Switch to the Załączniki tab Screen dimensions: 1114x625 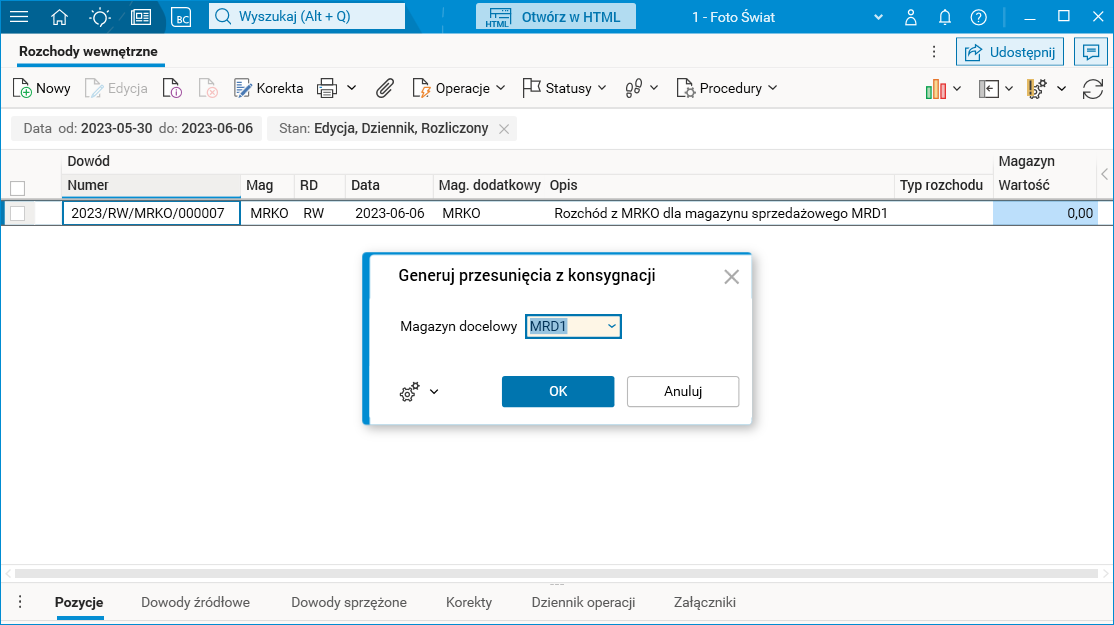pyautogui.click(x=705, y=602)
